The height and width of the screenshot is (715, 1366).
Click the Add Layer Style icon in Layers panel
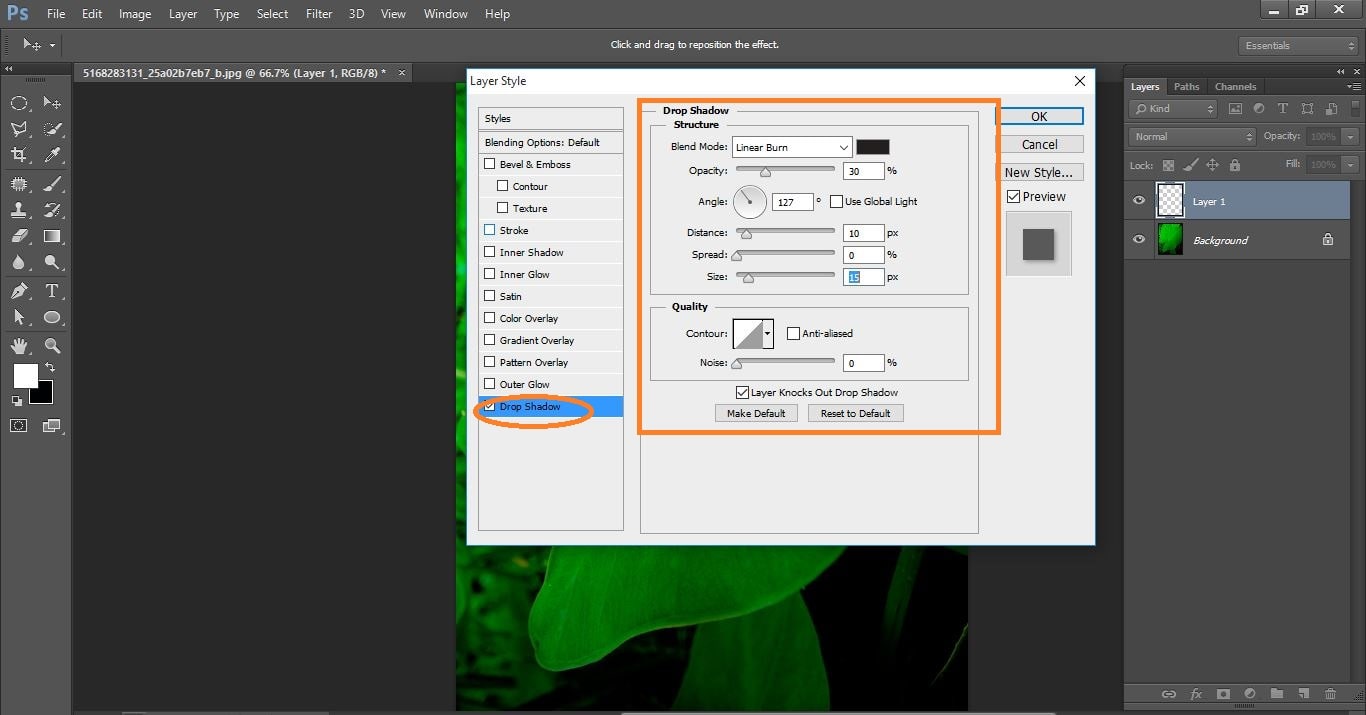point(1196,693)
